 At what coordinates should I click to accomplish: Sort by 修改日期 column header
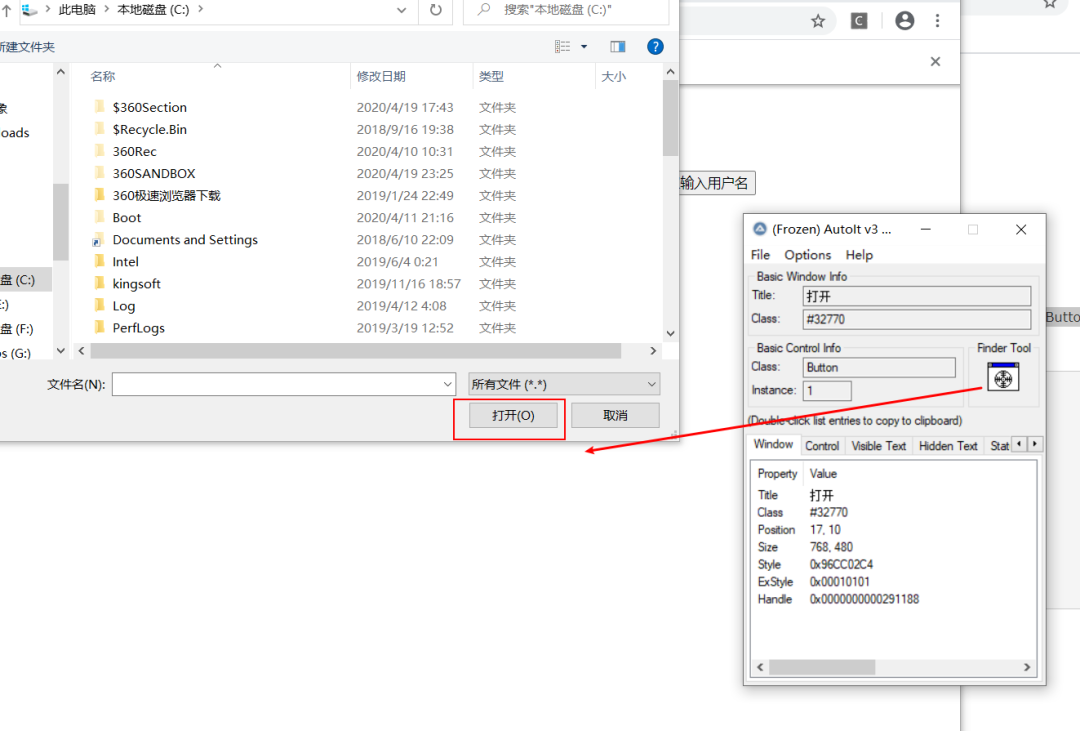[381, 76]
